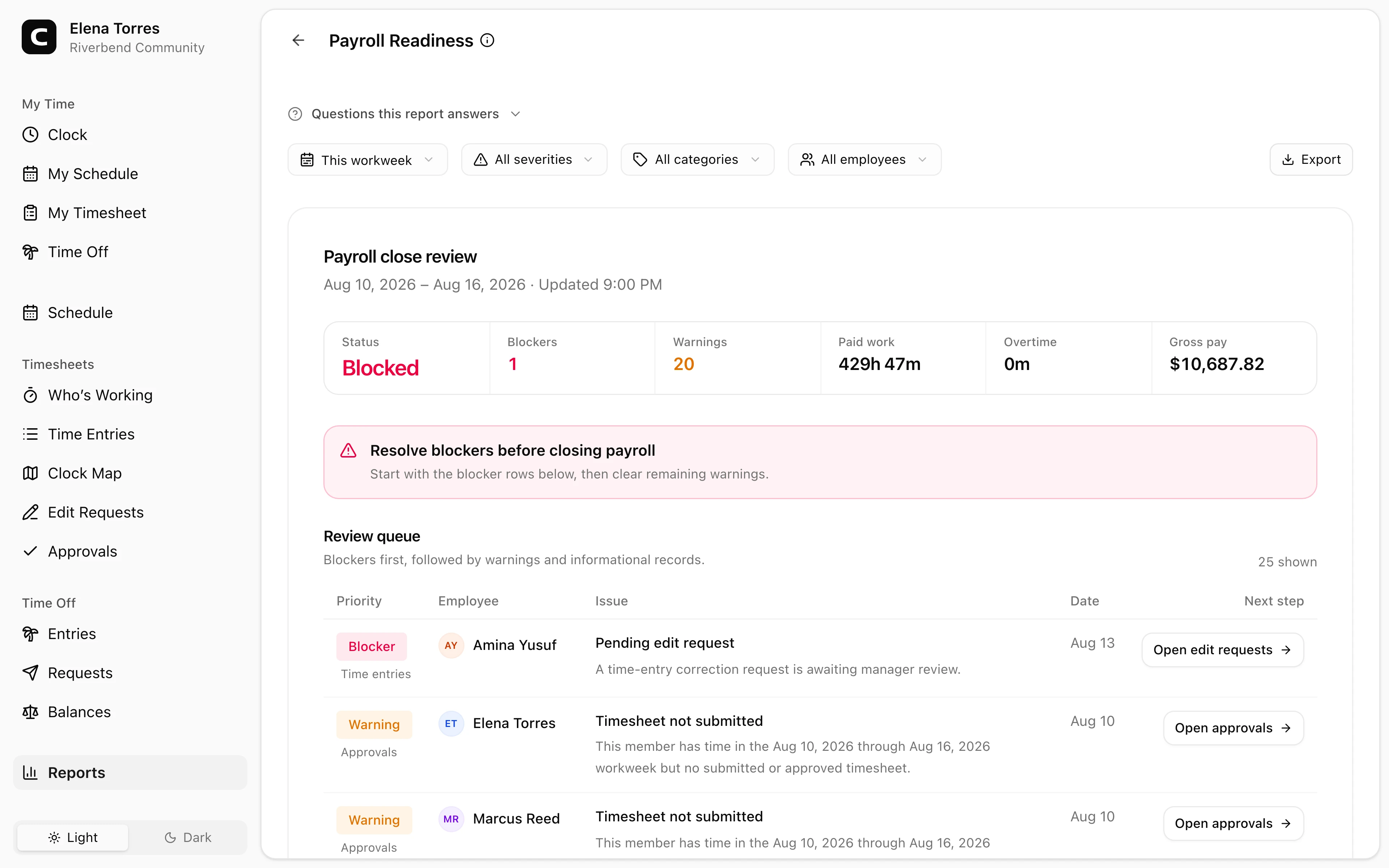1389x868 pixels.
Task: Click the Pending edit request issue title
Action: 664,643
